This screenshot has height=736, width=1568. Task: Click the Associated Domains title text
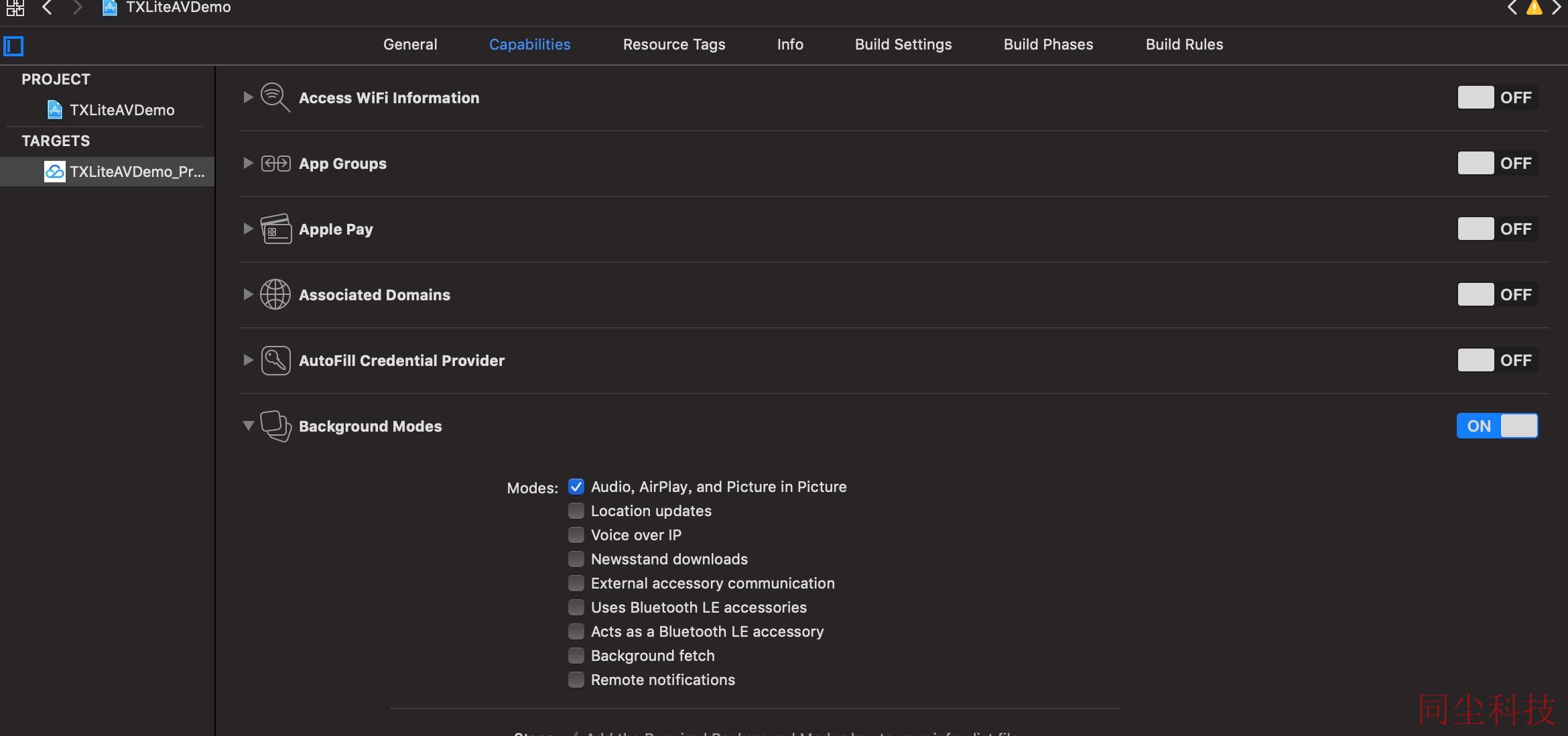pyautogui.click(x=375, y=295)
